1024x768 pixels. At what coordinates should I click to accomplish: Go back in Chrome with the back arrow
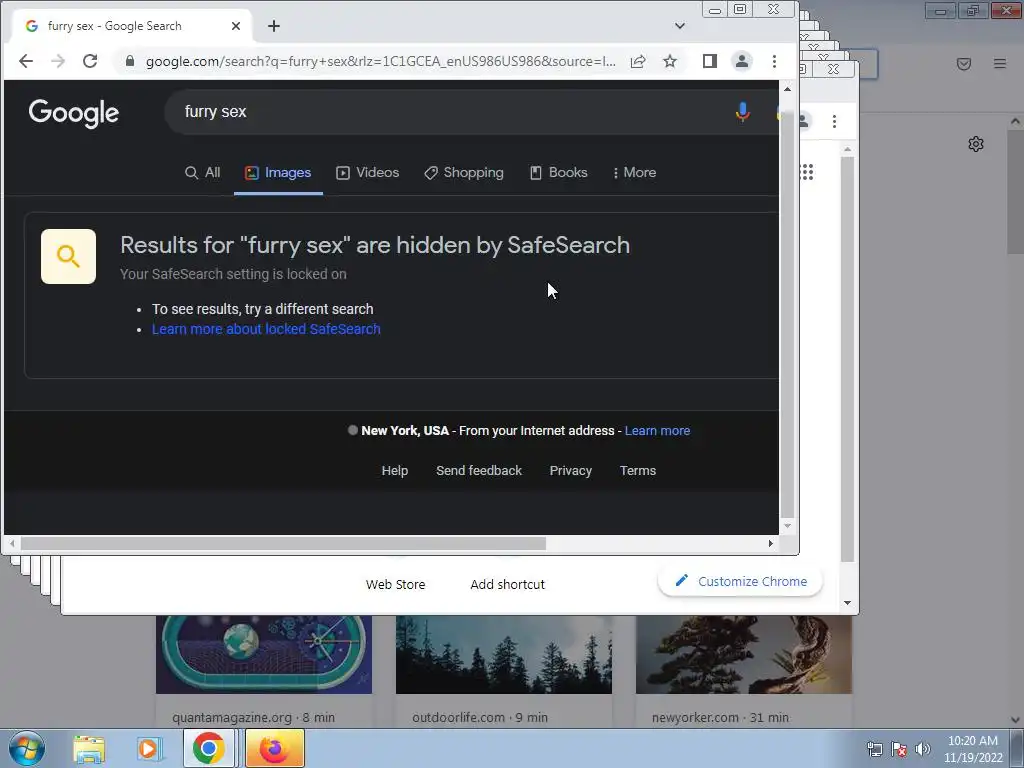click(25, 61)
